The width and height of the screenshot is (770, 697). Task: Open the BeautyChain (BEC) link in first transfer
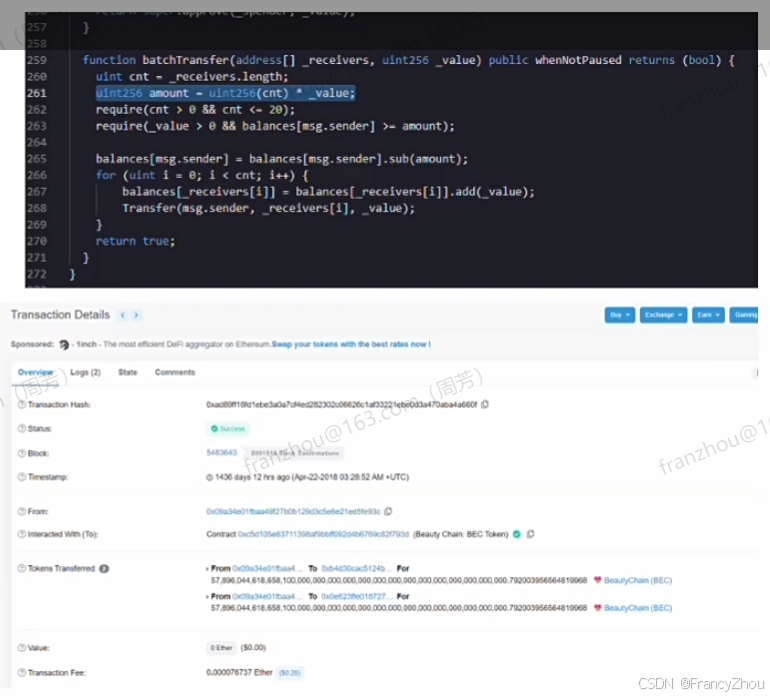638,581
